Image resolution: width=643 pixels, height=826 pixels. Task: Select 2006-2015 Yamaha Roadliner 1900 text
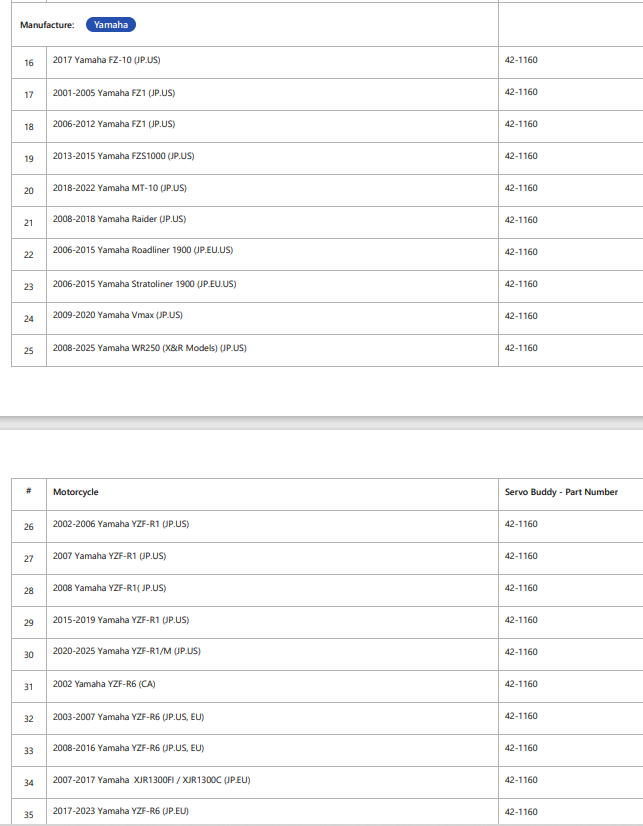(143, 250)
